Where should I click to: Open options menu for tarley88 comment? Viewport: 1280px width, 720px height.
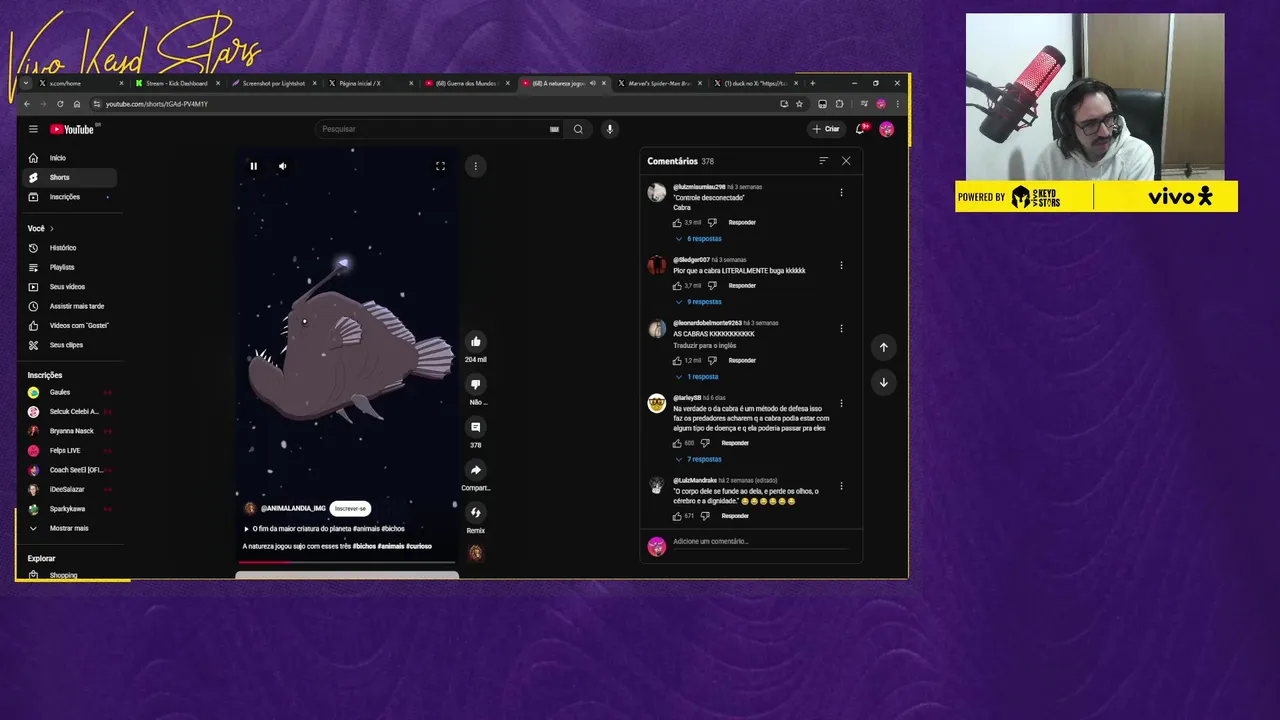(x=841, y=403)
